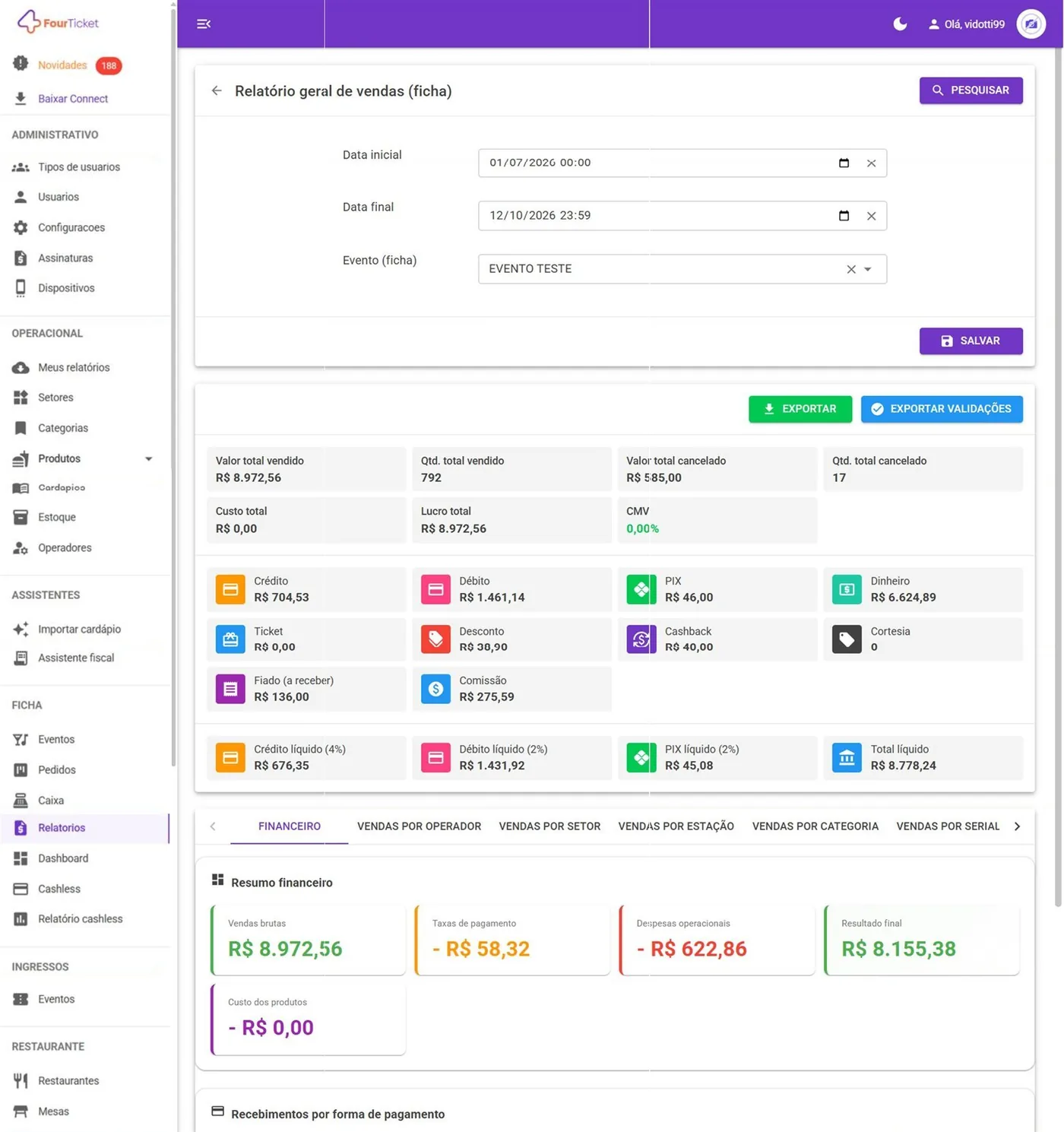The image size is (1064, 1132).
Task: Click the PESQUISAR button
Action: (x=971, y=90)
